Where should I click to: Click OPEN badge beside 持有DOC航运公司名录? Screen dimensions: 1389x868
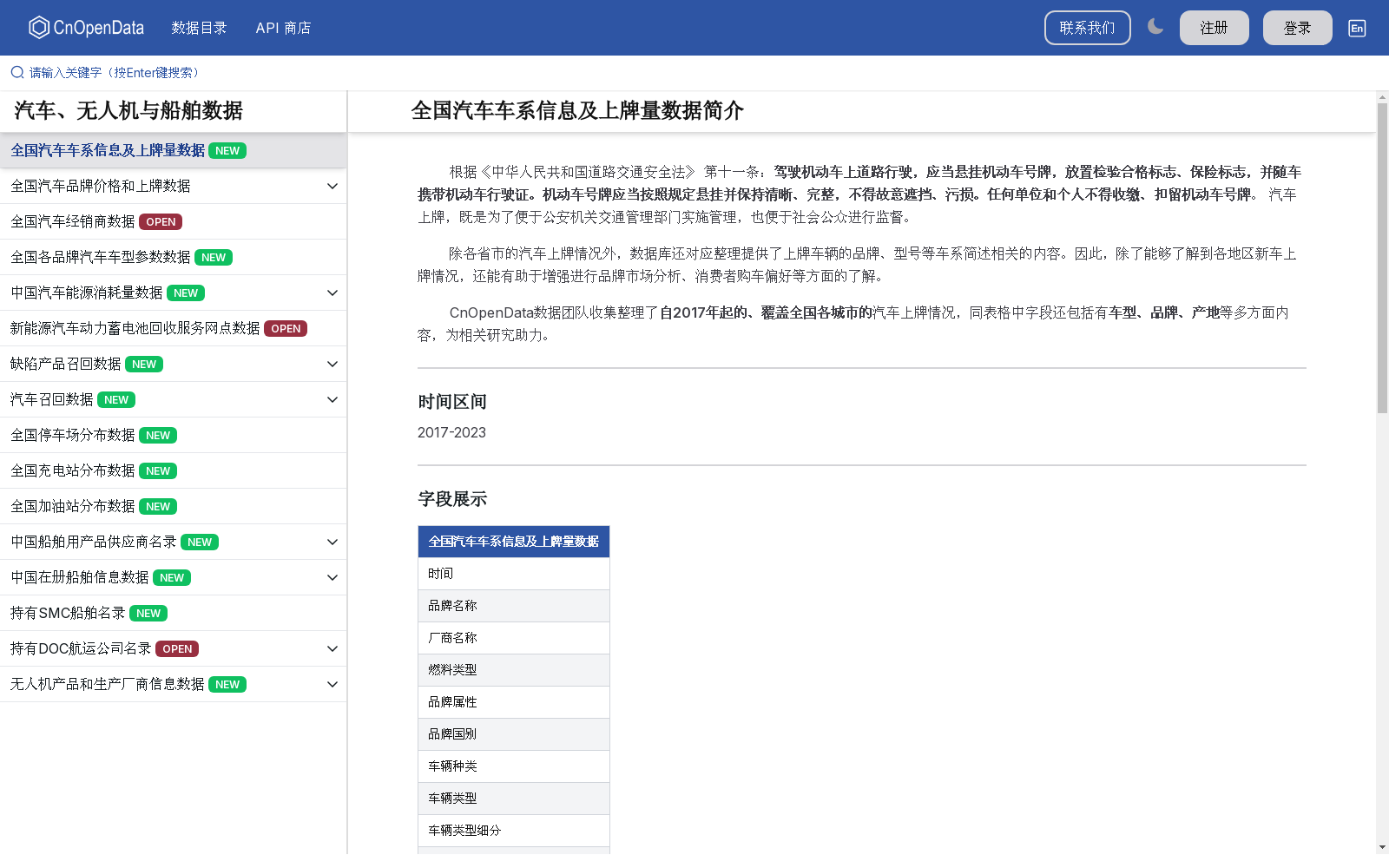177,649
